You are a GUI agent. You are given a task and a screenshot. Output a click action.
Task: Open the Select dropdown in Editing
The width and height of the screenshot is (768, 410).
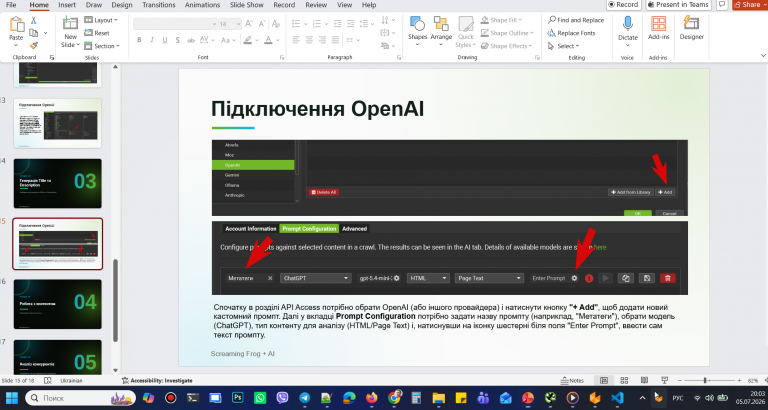[x=564, y=46]
